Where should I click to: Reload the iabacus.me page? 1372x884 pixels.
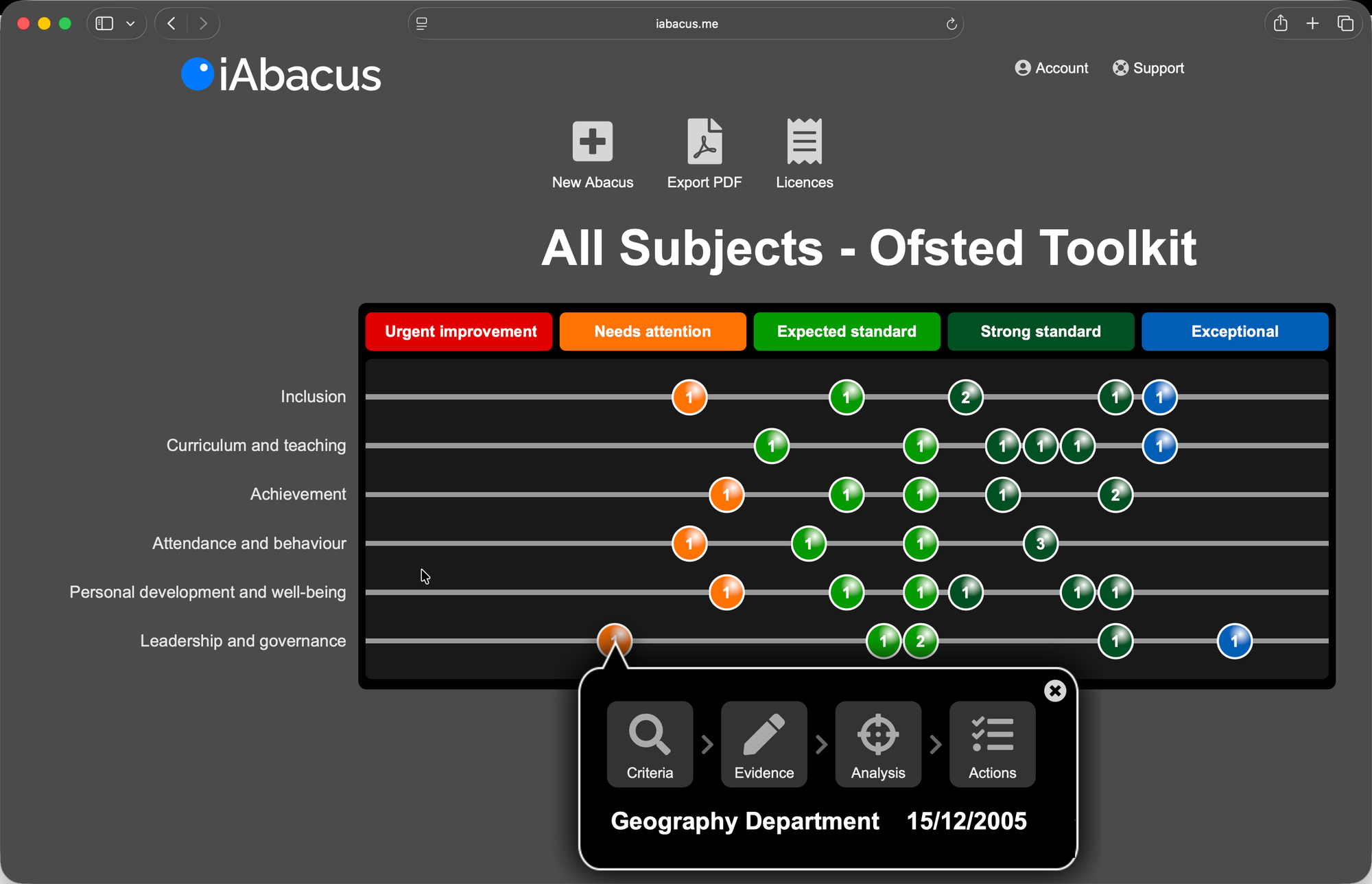tap(951, 24)
